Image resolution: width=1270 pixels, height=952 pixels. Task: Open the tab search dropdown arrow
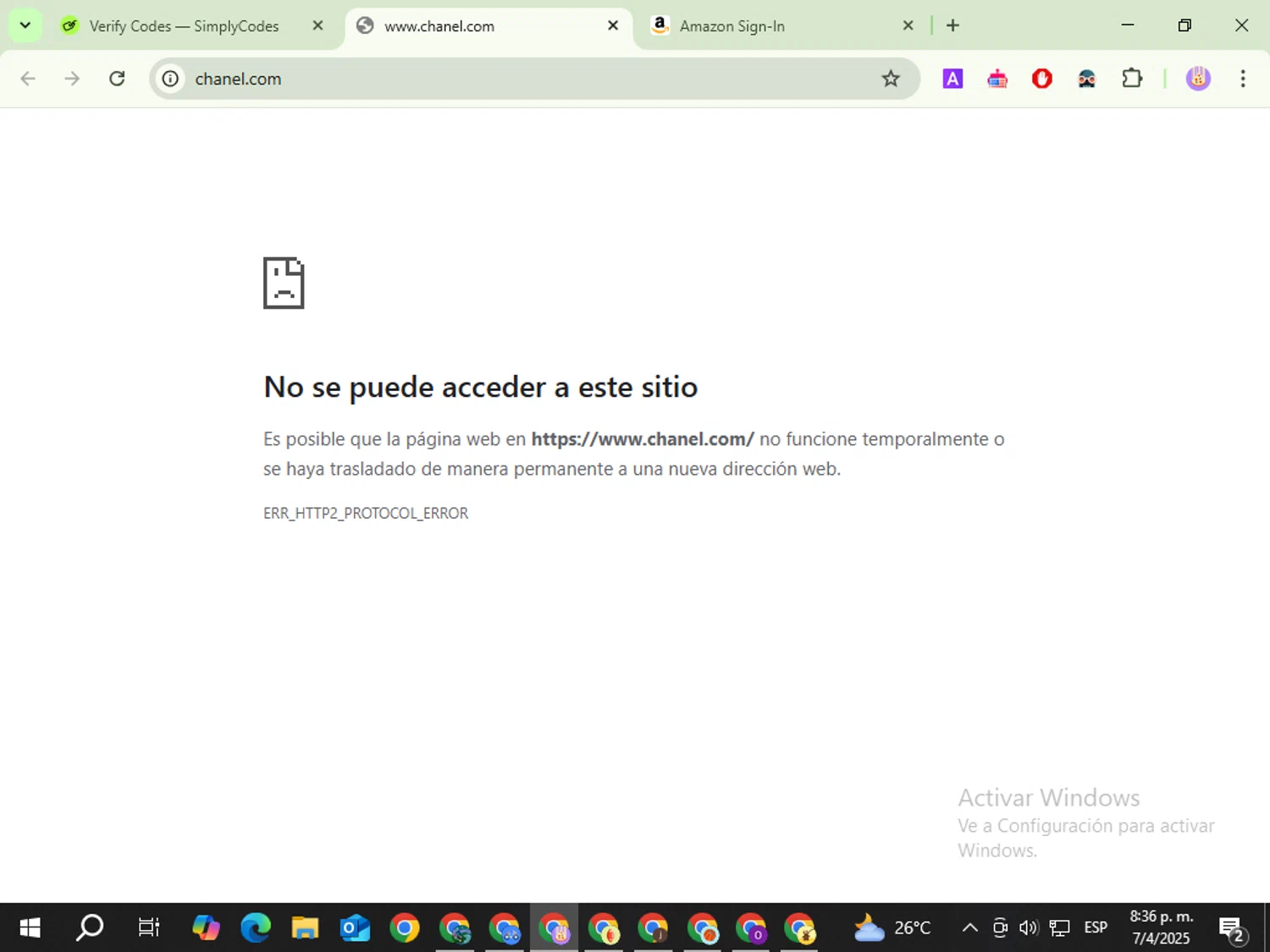tap(25, 25)
